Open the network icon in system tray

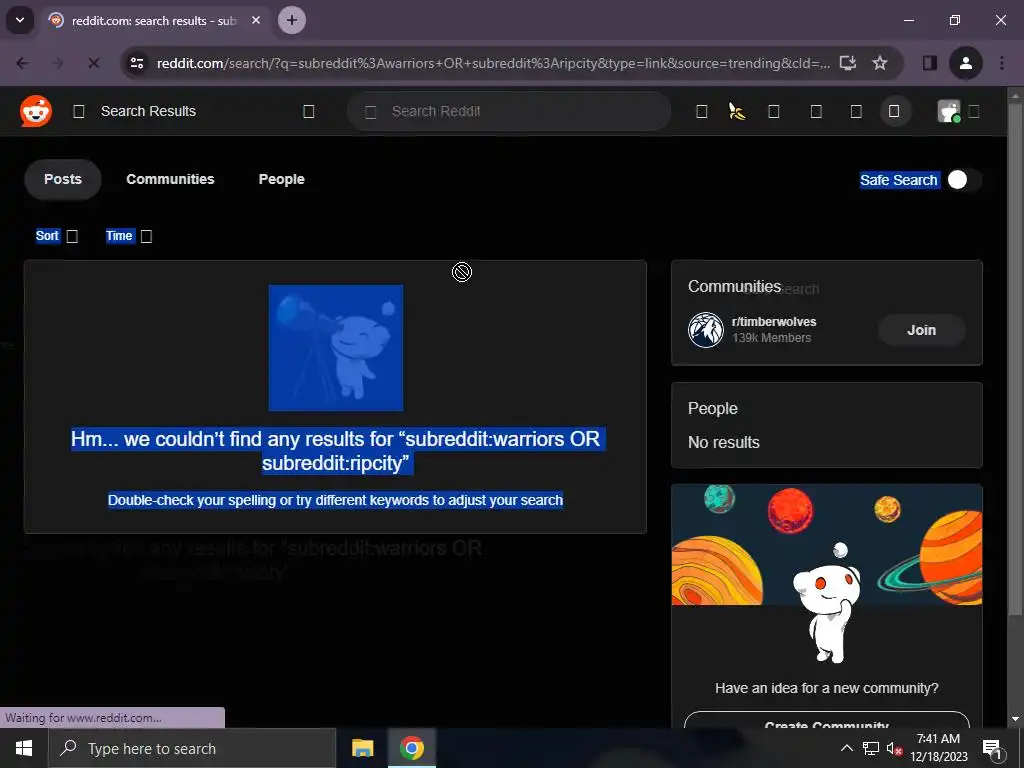(871, 749)
